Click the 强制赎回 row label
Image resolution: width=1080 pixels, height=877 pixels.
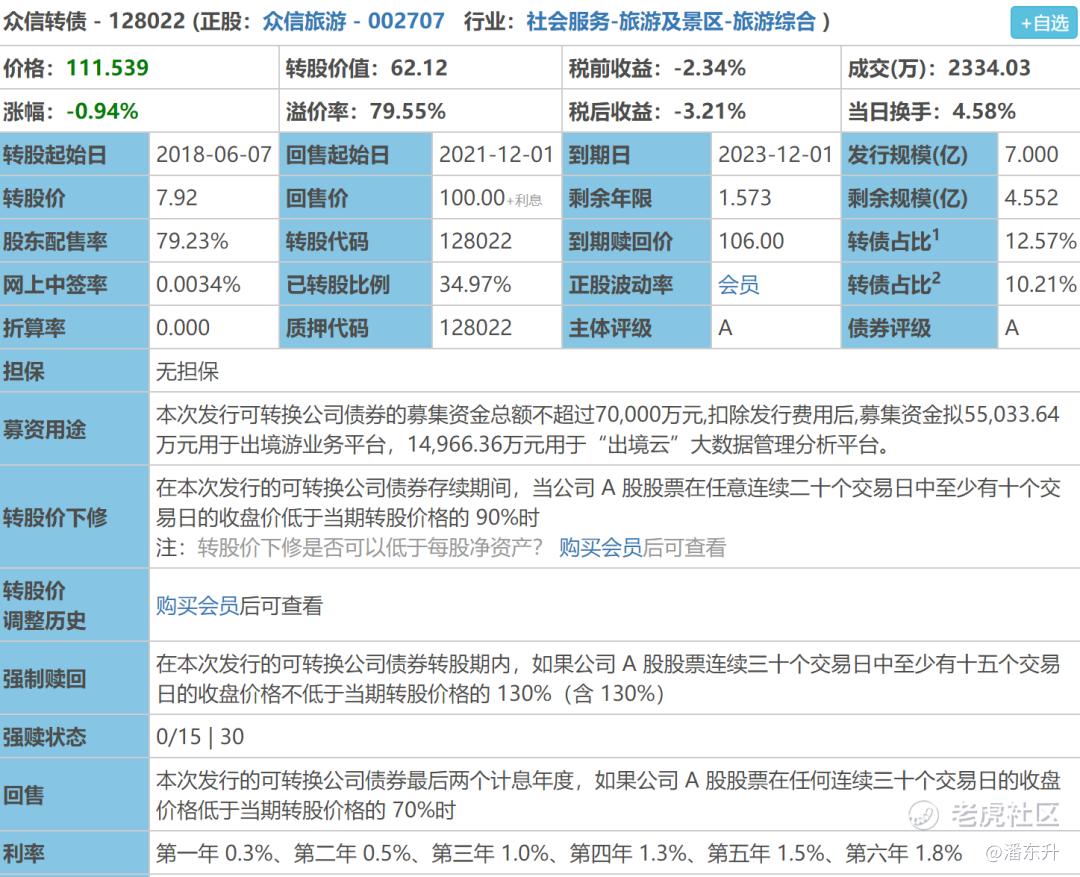(74, 679)
